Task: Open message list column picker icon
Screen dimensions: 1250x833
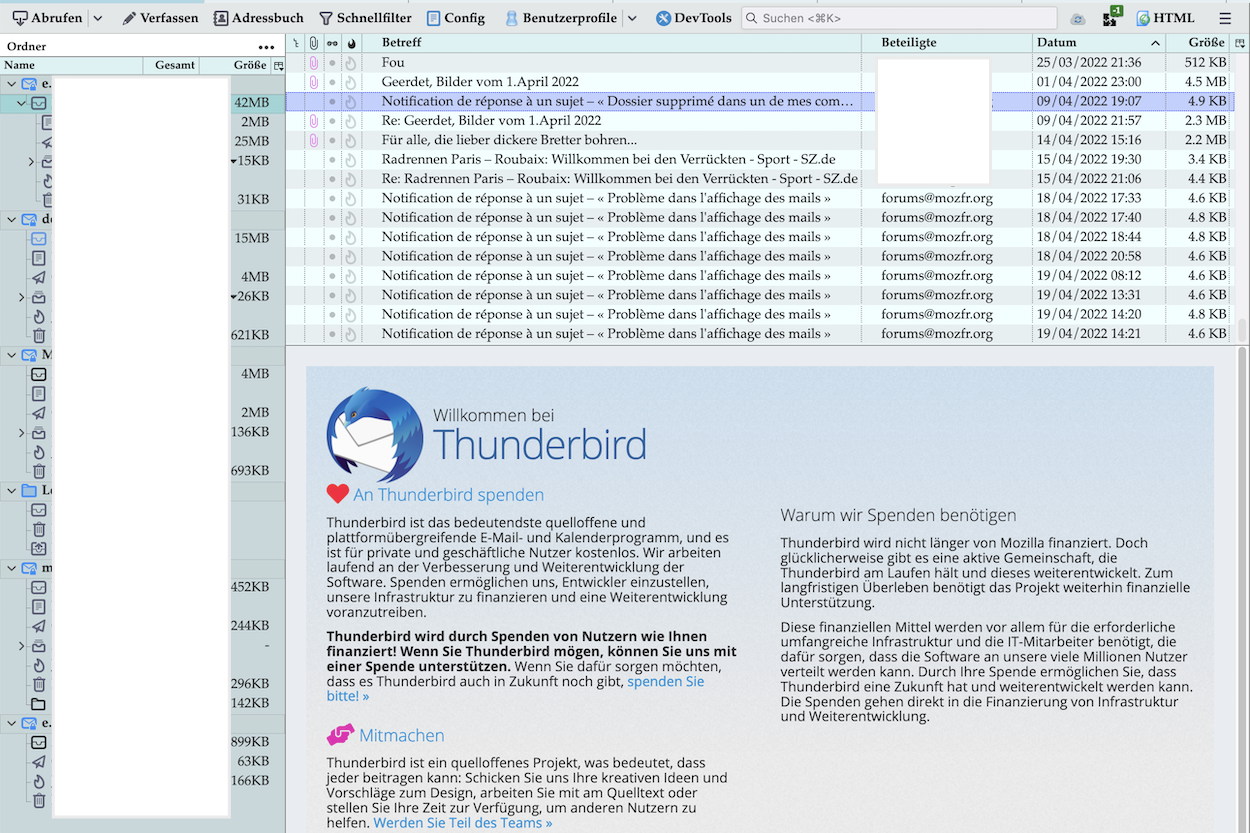Action: click(x=1241, y=43)
